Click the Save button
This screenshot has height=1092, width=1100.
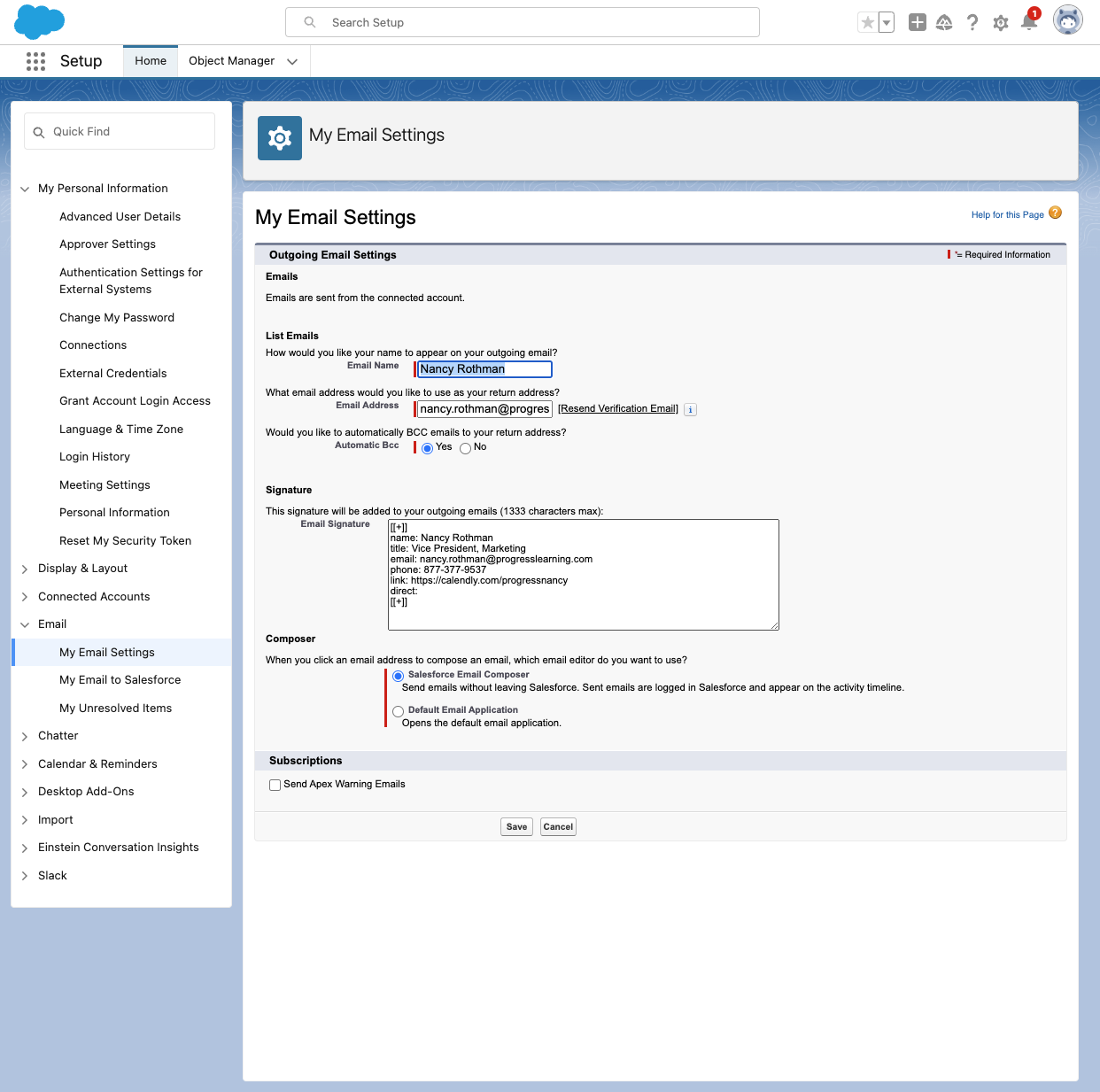pos(516,827)
